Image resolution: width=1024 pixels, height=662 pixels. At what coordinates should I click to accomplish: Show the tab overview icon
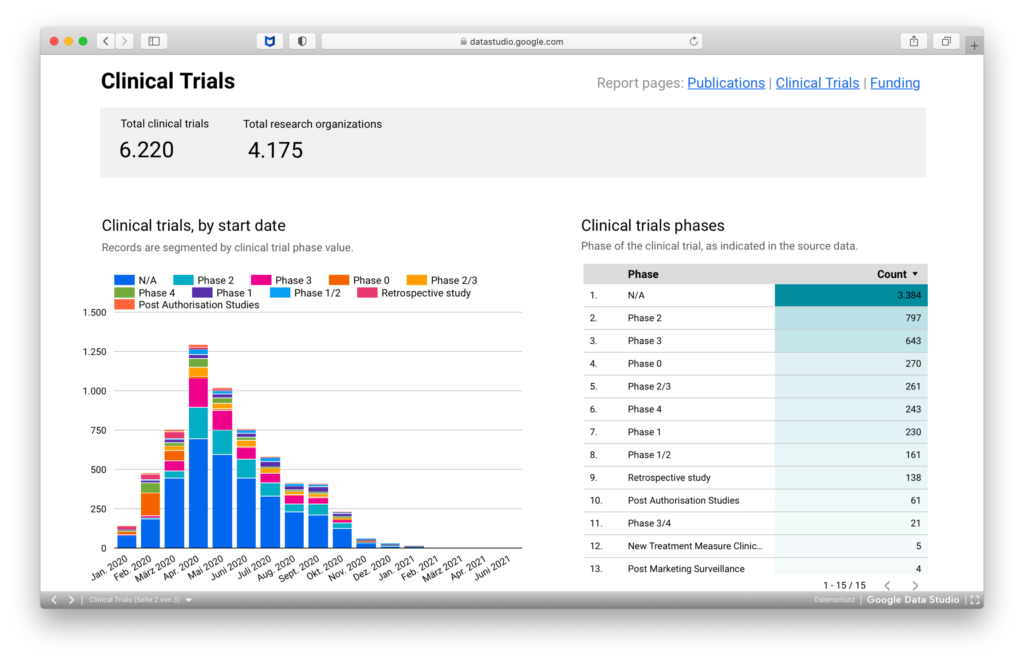click(946, 41)
